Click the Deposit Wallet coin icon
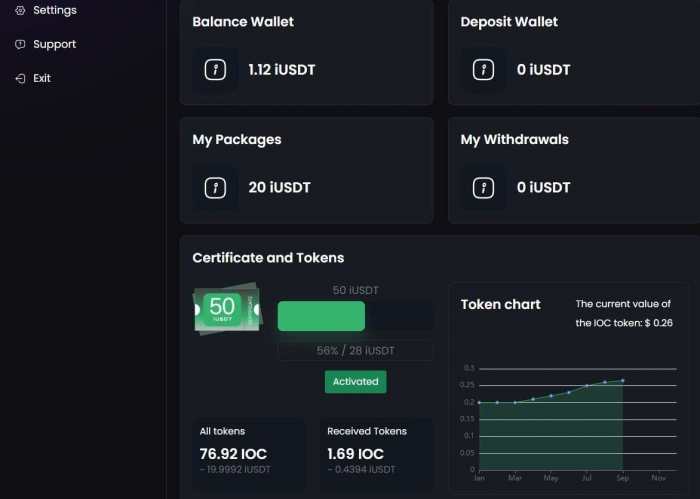700x499 pixels. click(483, 70)
